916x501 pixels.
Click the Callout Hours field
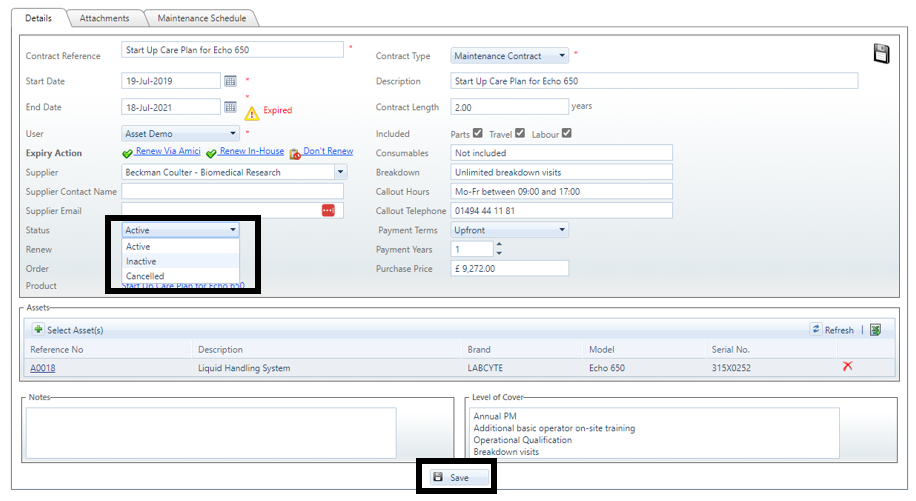click(x=561, y=191)
